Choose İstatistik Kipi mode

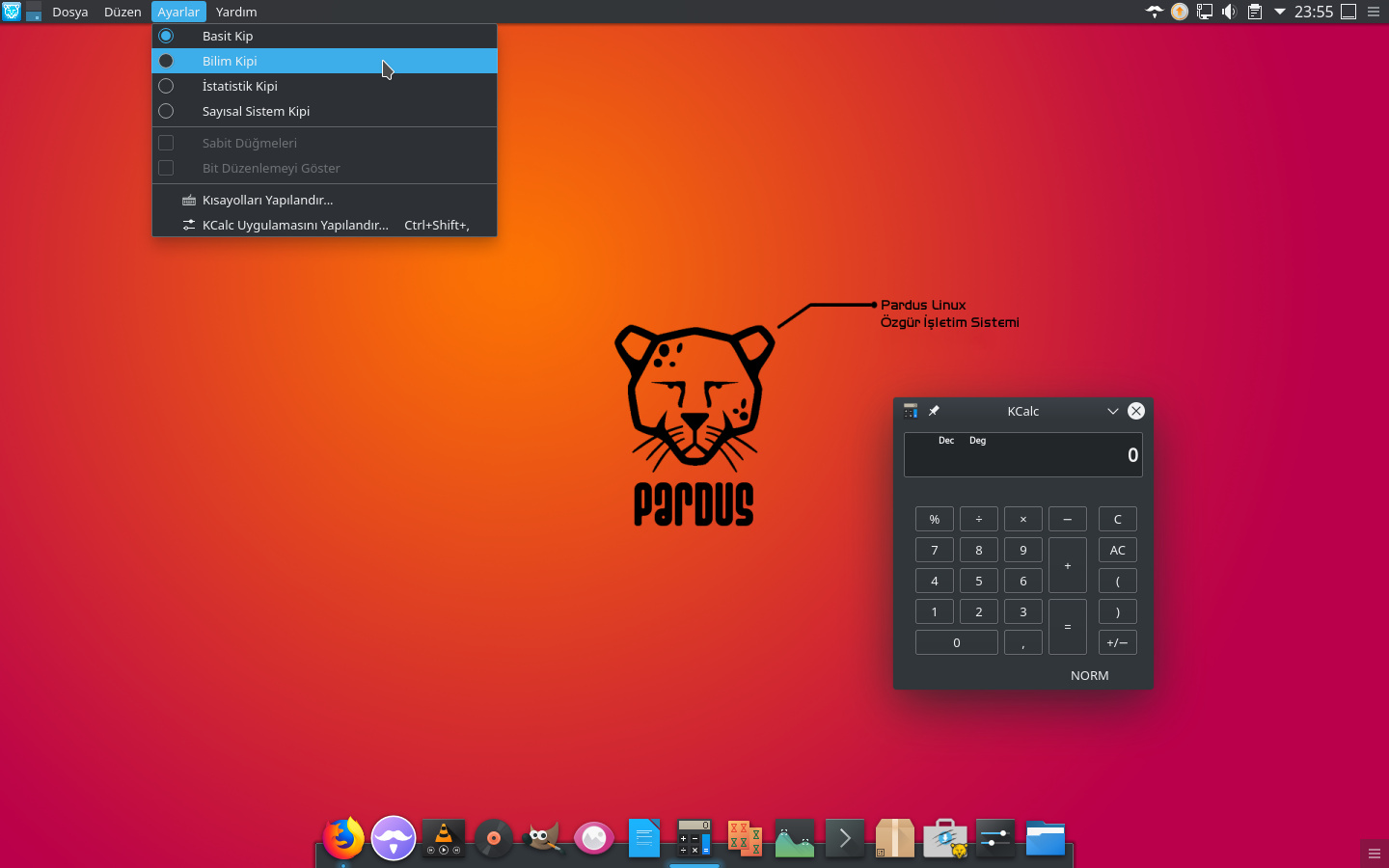tap(239, 86)
